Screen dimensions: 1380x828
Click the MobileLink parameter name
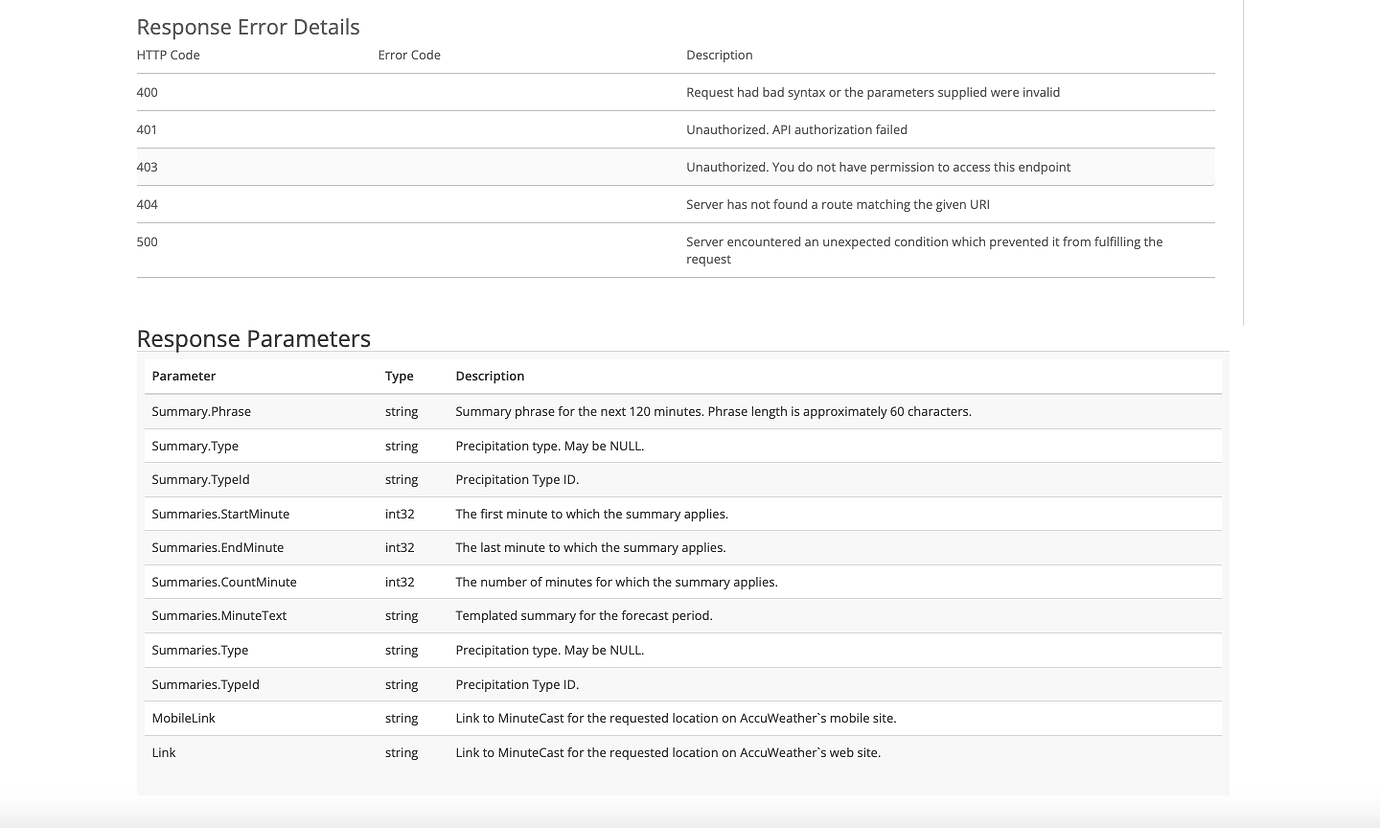click(183, 718)
